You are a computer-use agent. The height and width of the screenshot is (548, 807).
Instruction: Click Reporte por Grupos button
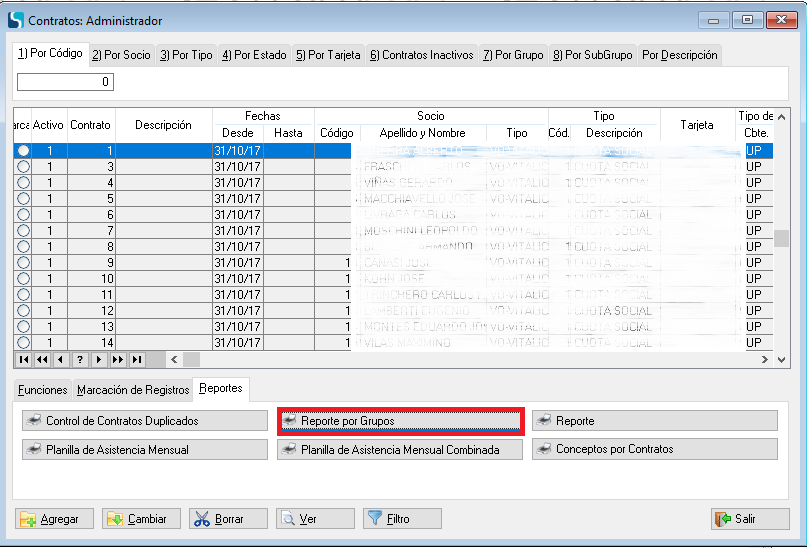400,421
